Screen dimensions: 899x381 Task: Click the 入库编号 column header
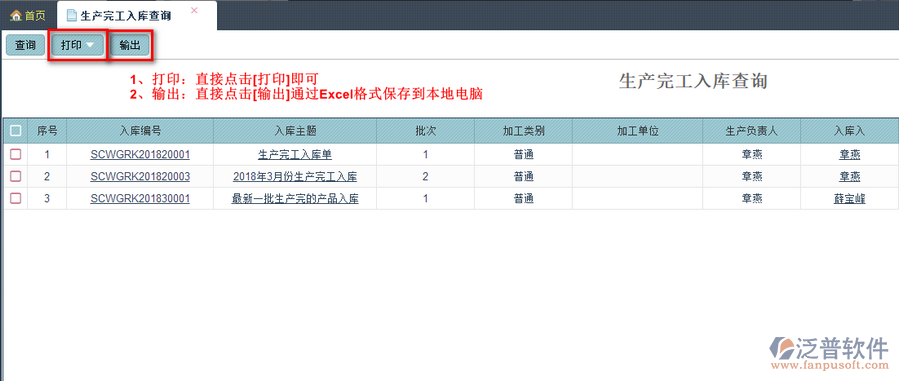click(140, 131)
